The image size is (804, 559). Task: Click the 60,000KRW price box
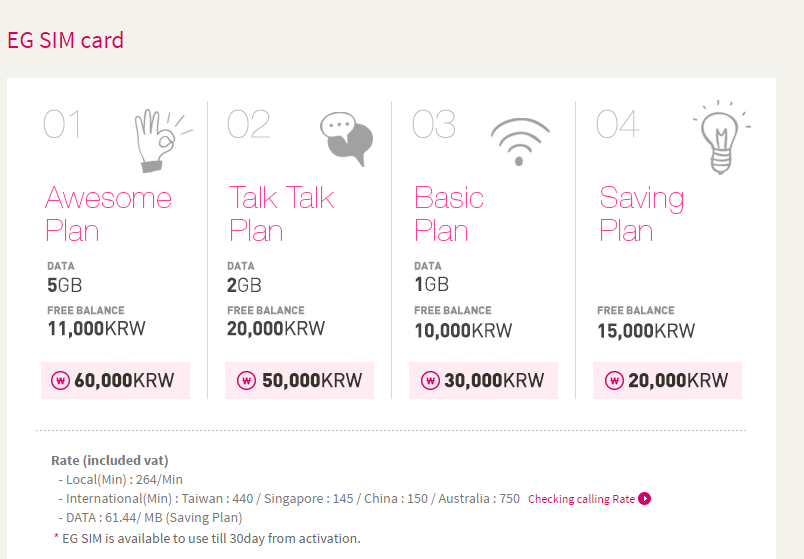115,380
